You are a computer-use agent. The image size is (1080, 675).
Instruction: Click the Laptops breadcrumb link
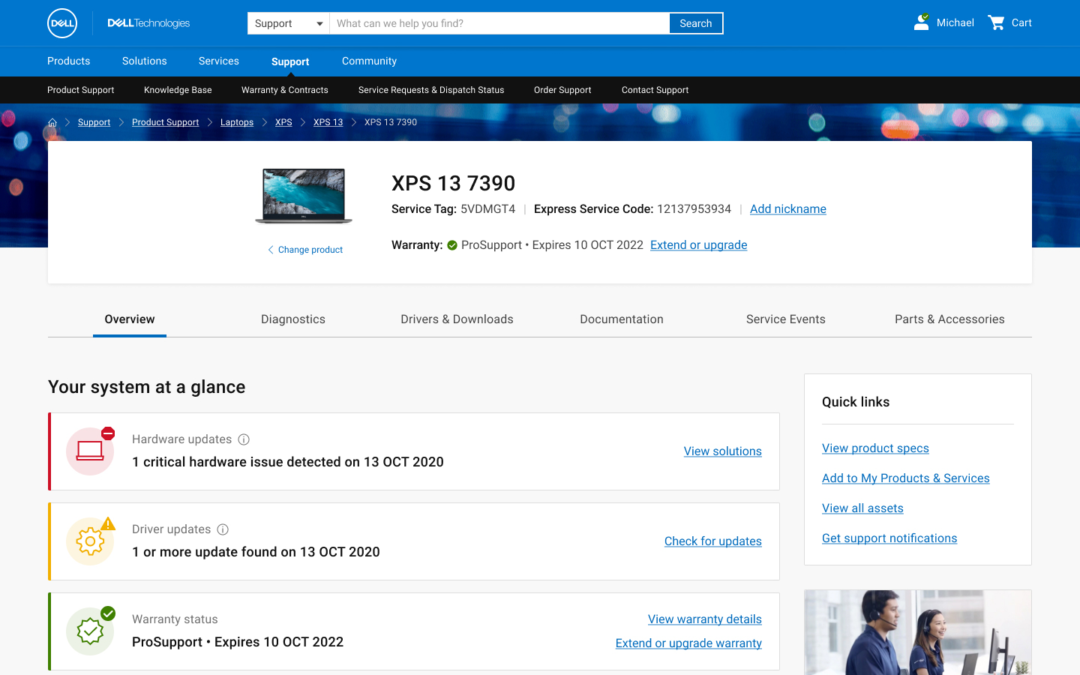[x=237, y=122]
